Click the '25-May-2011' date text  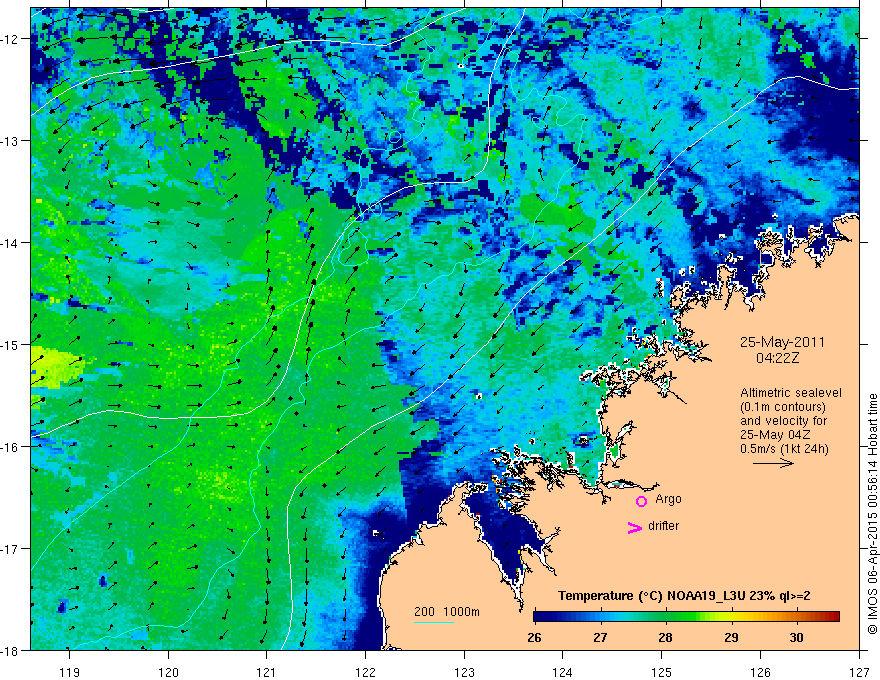[x=782, y=342]
